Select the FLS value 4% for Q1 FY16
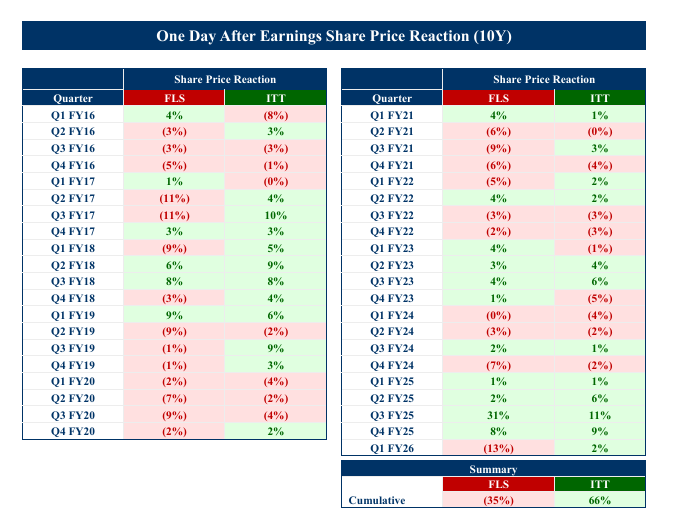 [174, 115]
